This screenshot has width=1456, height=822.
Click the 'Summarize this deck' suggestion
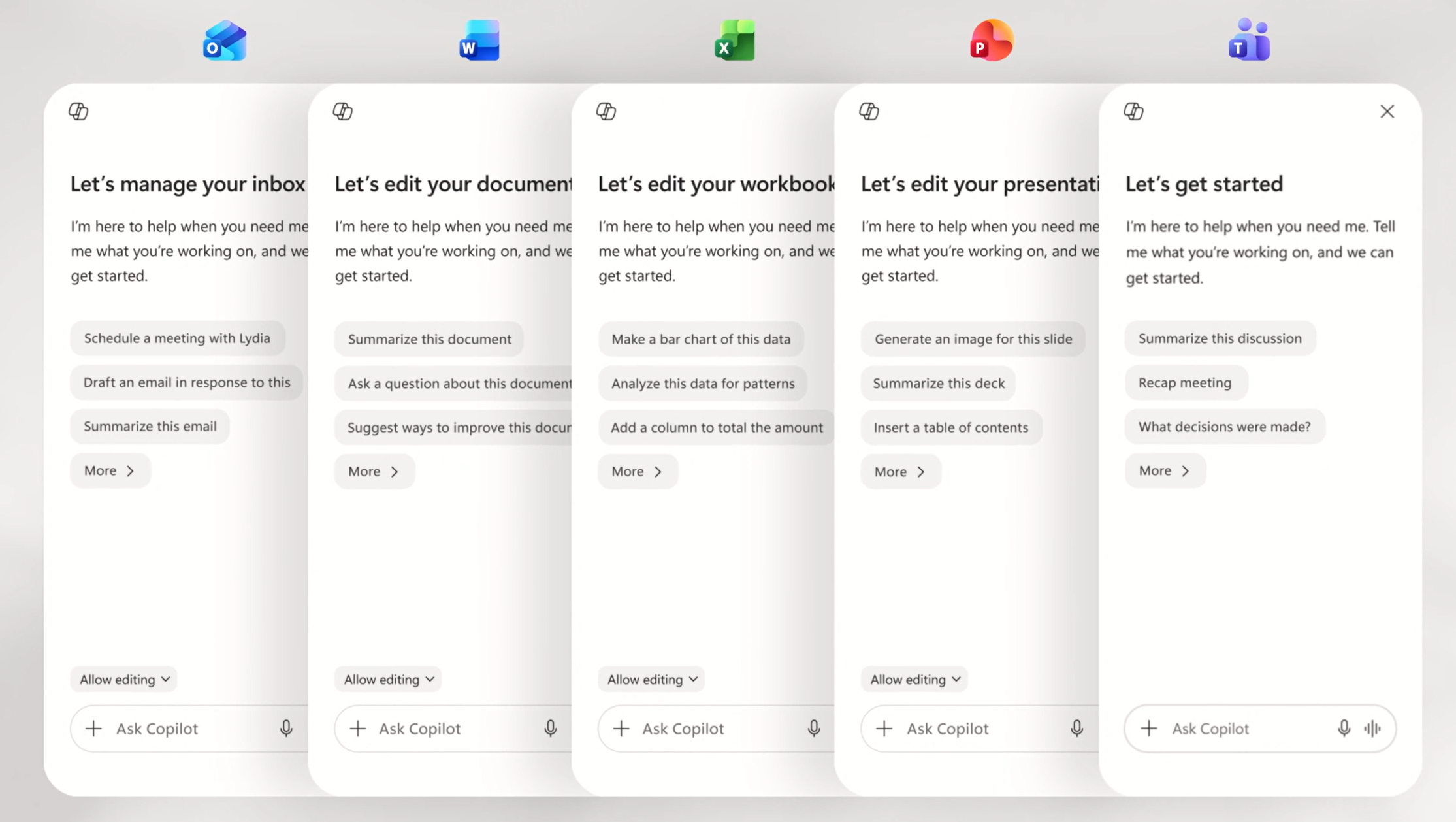939,384
